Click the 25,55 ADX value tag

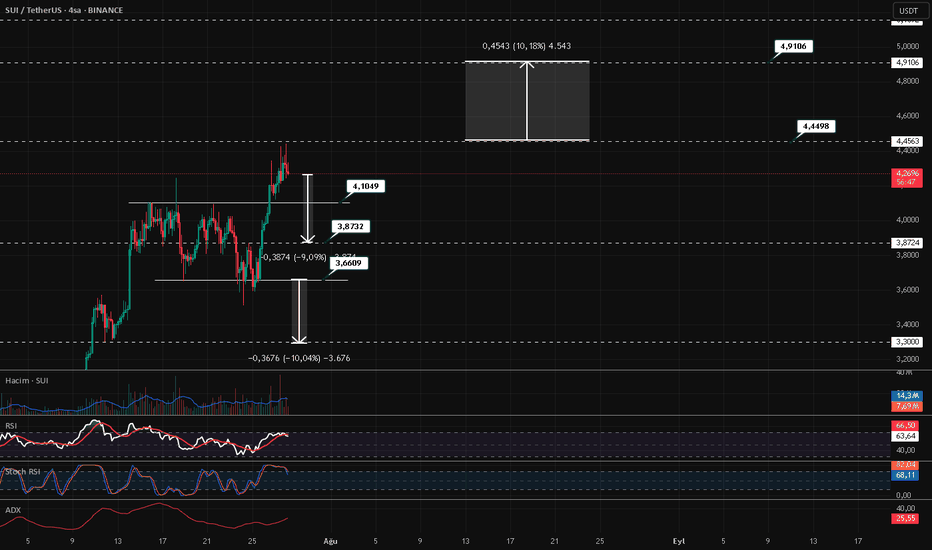tap(907, 518)
